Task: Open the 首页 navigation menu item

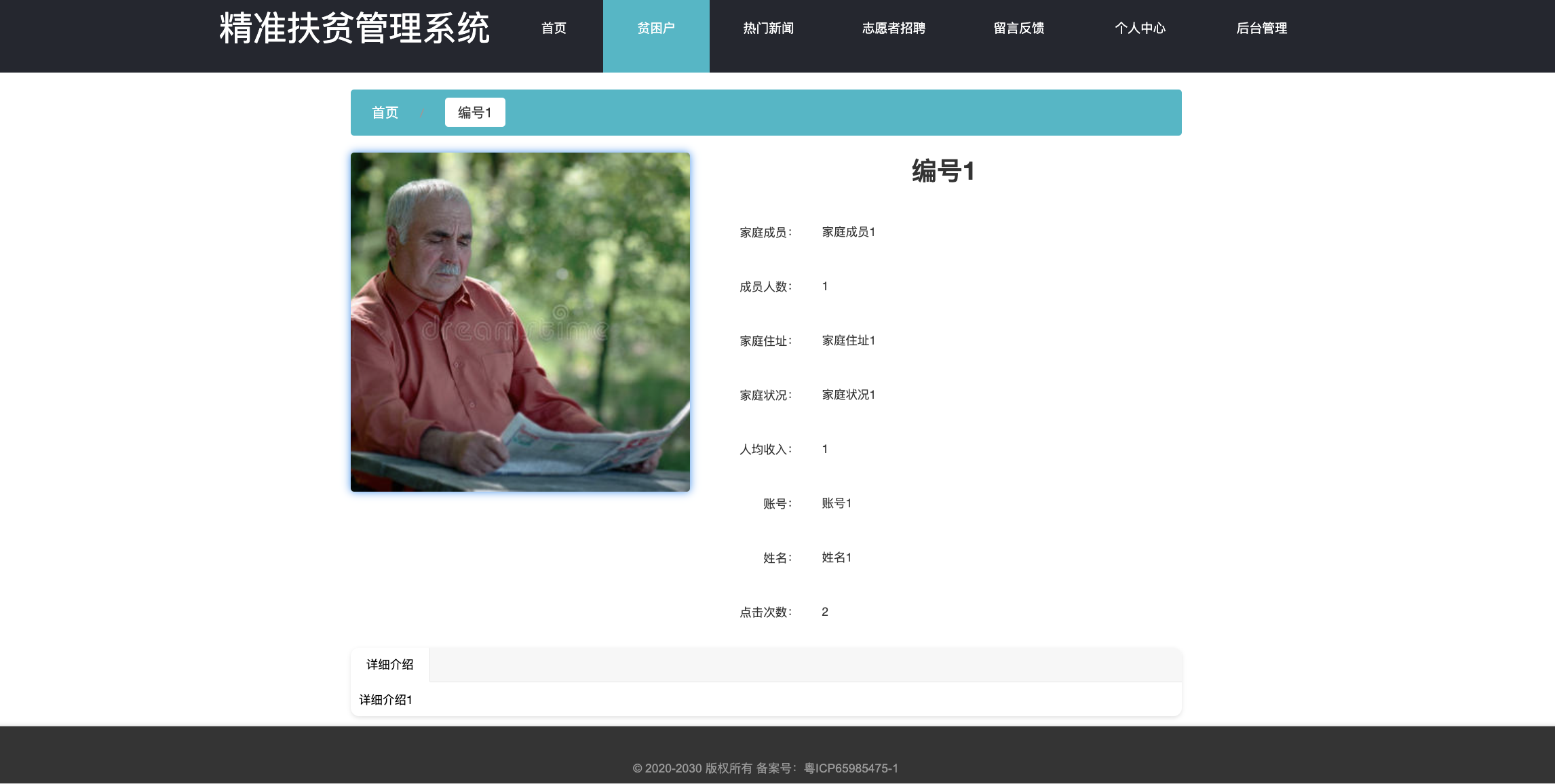Action: click(x=554, y=28)
